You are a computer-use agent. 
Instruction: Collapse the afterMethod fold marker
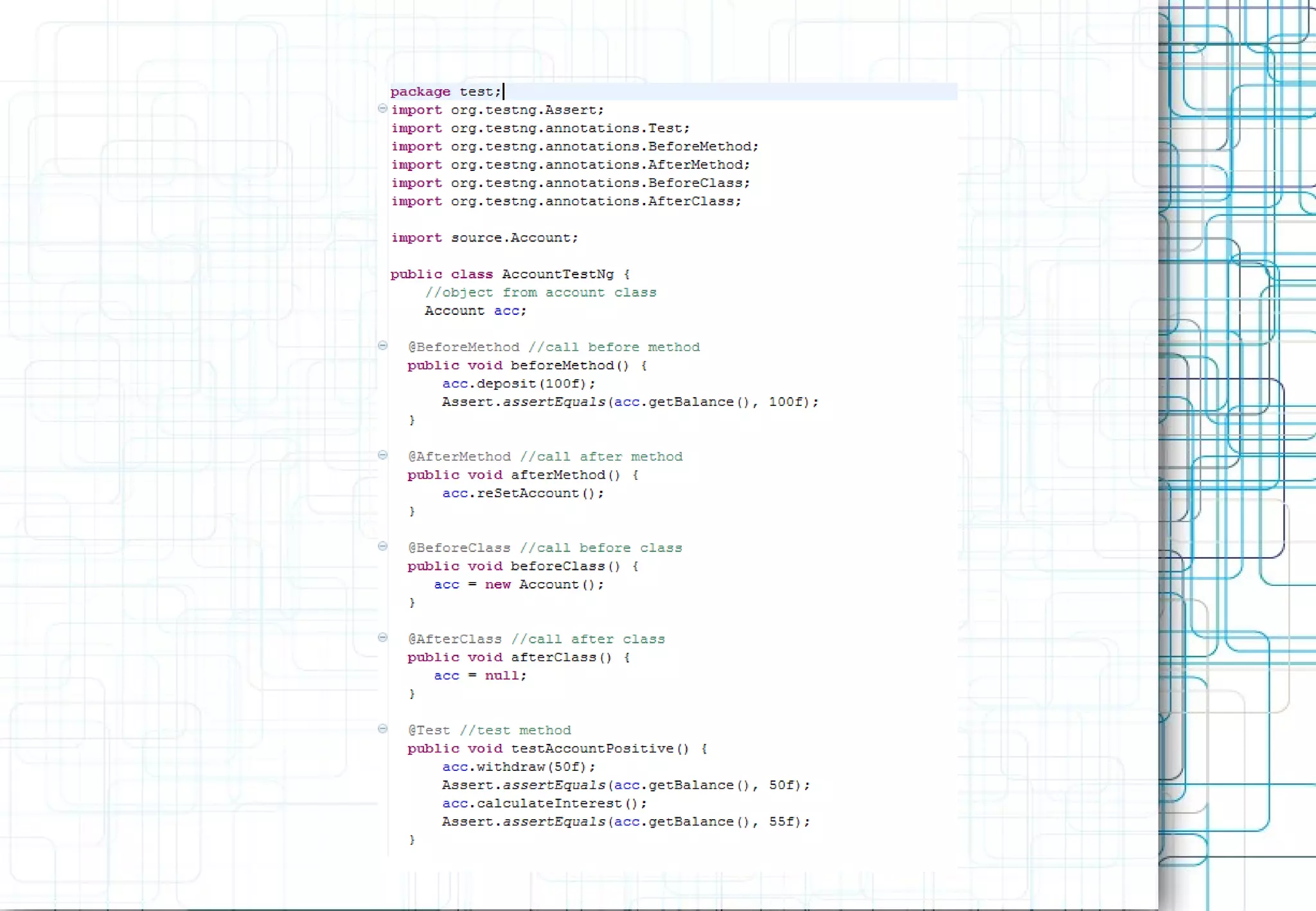(x=382, y=455)
